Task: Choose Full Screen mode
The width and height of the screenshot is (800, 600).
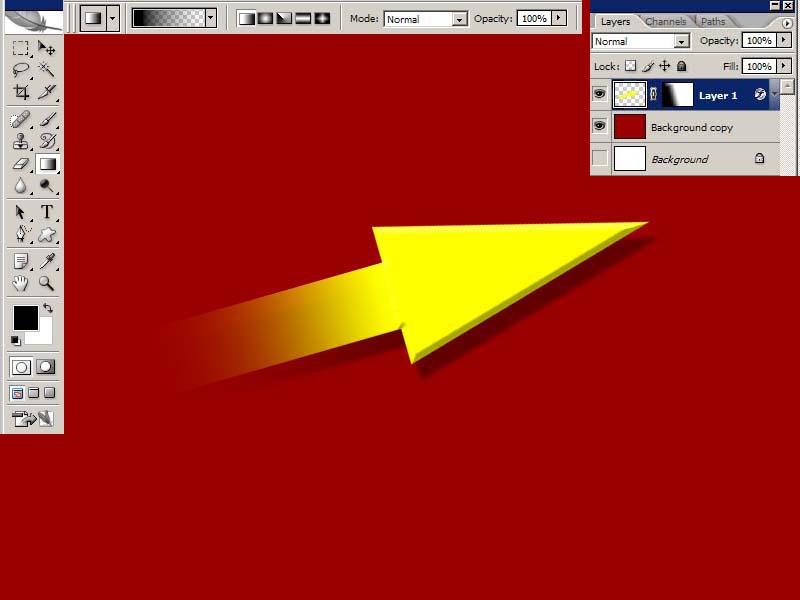Action: point(49,393)
